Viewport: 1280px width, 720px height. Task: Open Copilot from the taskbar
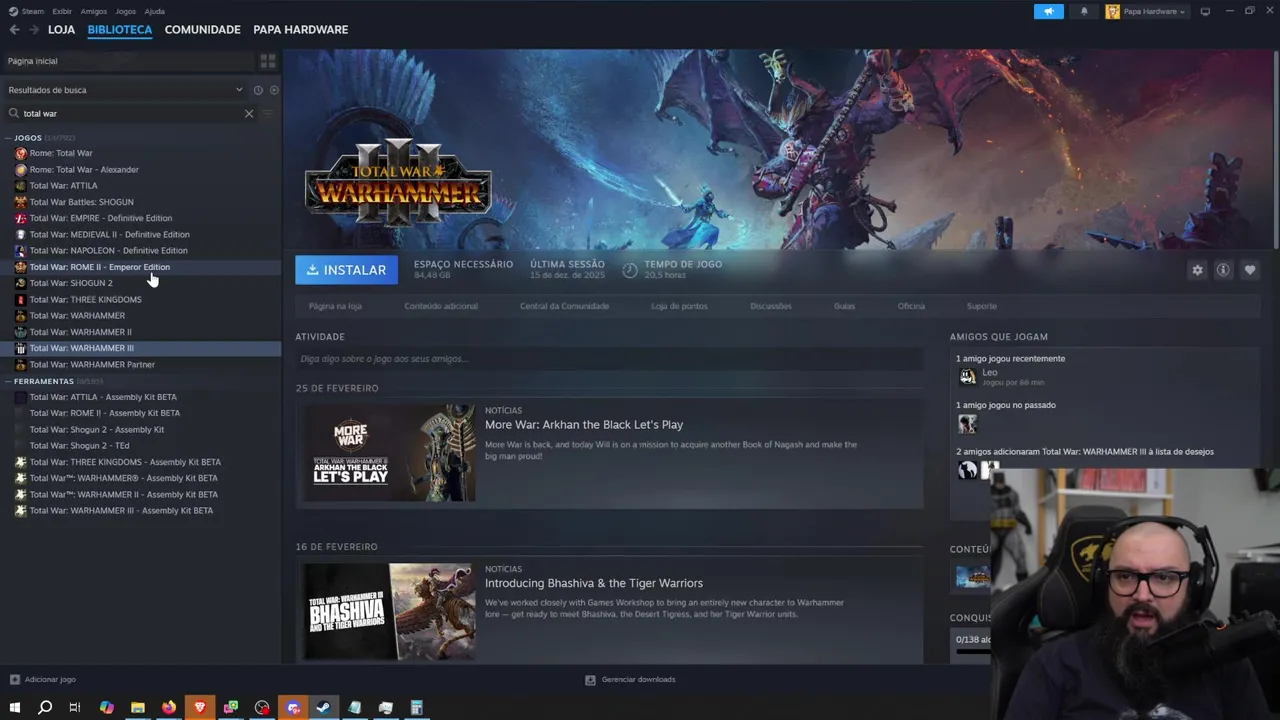pyautogui.click(x=107, y=708)
